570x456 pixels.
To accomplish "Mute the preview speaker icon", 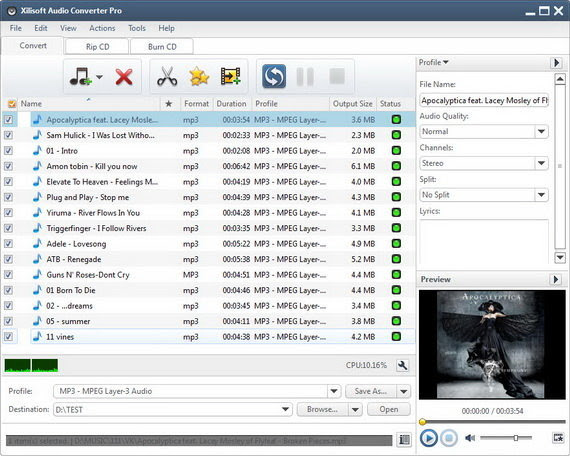I will pos(470,438).
